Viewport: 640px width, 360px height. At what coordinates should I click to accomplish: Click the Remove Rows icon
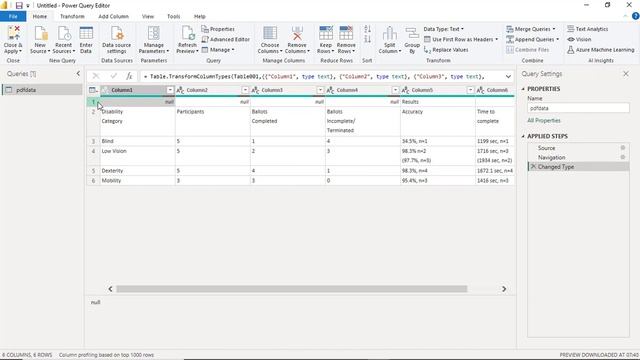(x=346, y=33)
